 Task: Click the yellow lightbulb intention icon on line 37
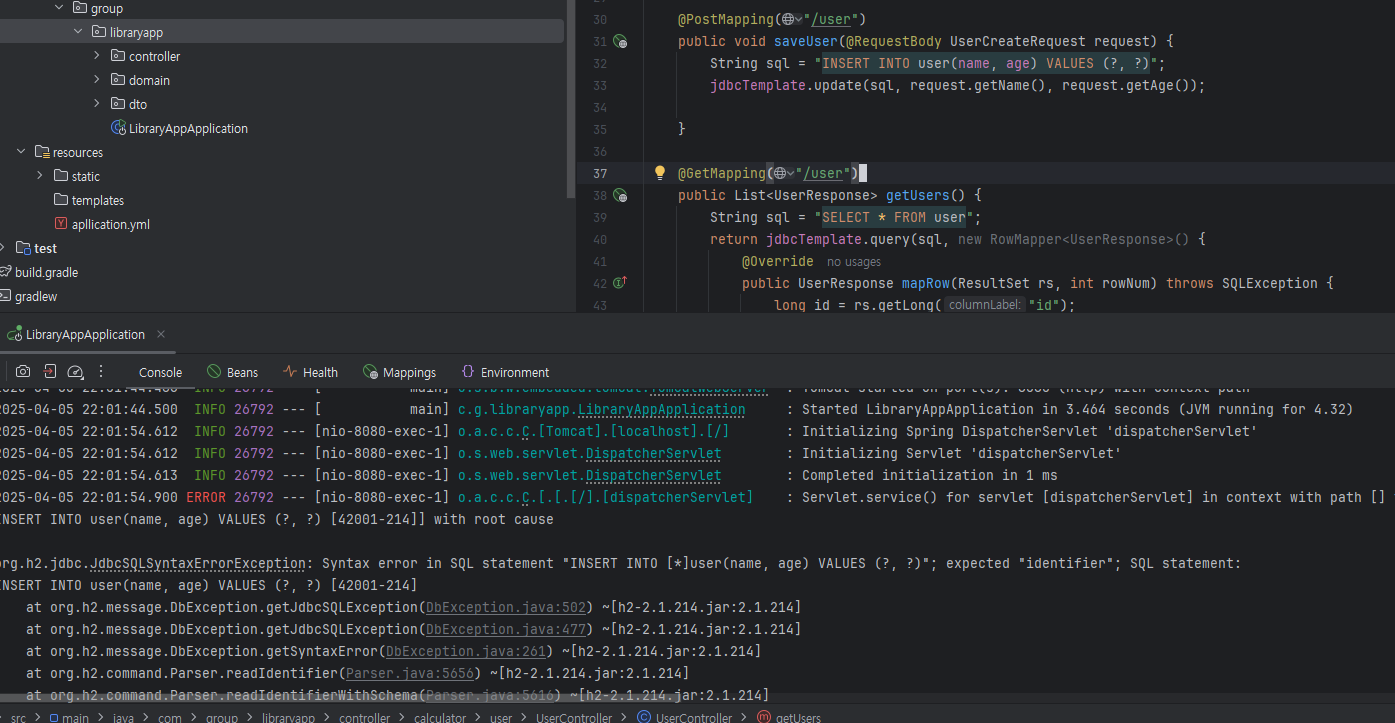660,172
